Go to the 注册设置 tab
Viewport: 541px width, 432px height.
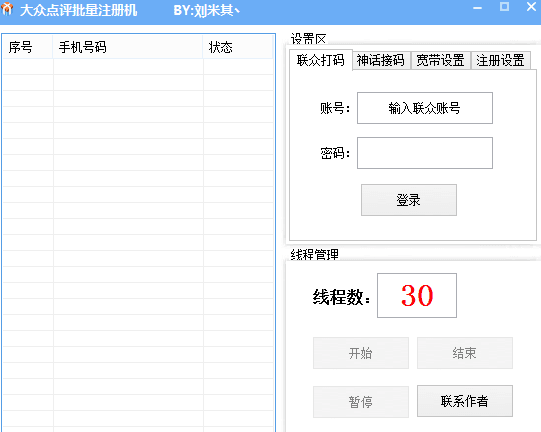coord(500,60)
